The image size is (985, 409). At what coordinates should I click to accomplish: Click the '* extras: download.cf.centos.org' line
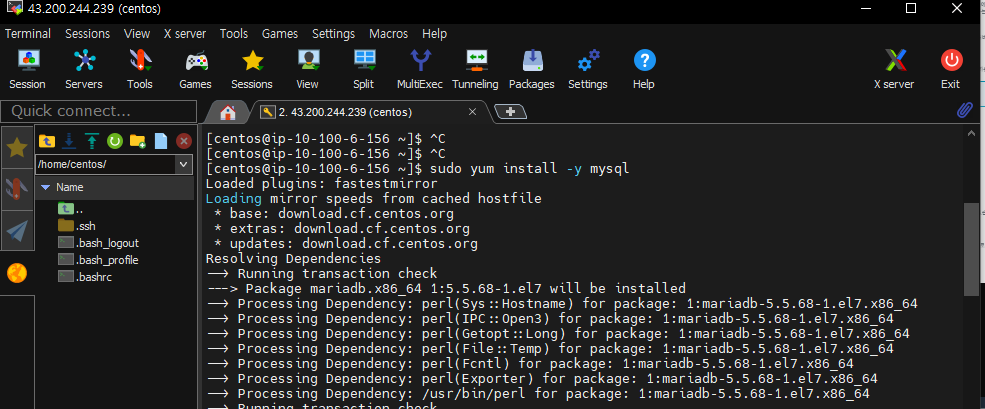click(342, 229)
